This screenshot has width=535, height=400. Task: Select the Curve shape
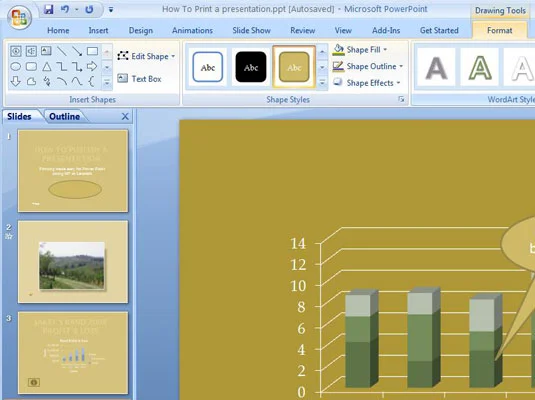(x=77, y=81)
